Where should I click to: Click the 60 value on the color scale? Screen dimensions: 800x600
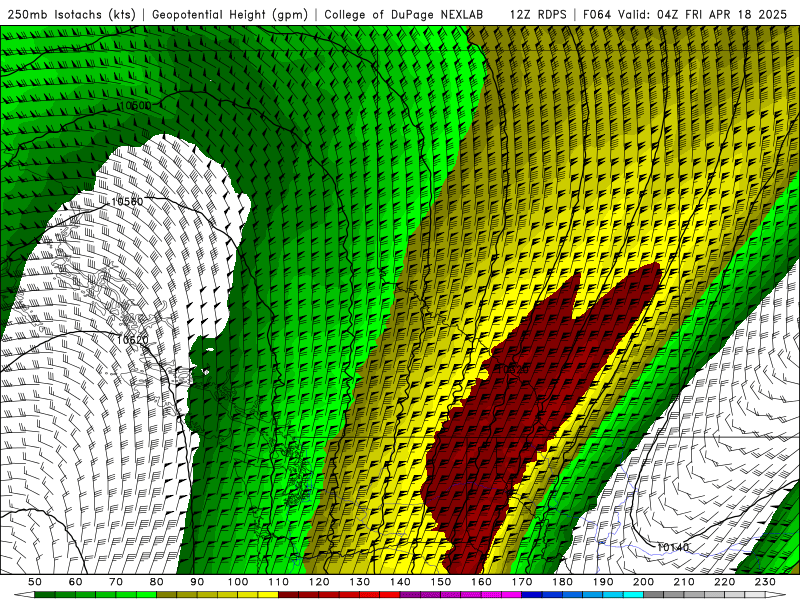pyautogui.click(x=76, y=582)
